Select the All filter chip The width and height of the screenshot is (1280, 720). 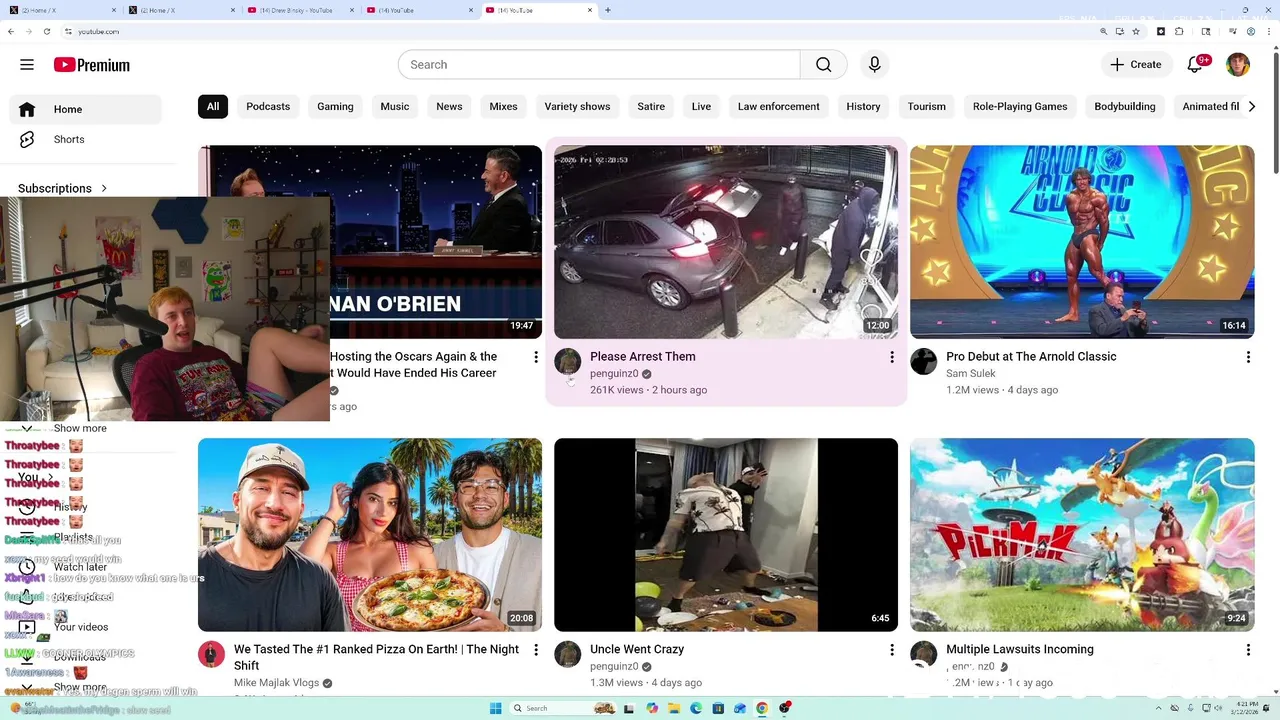[213, 106]
